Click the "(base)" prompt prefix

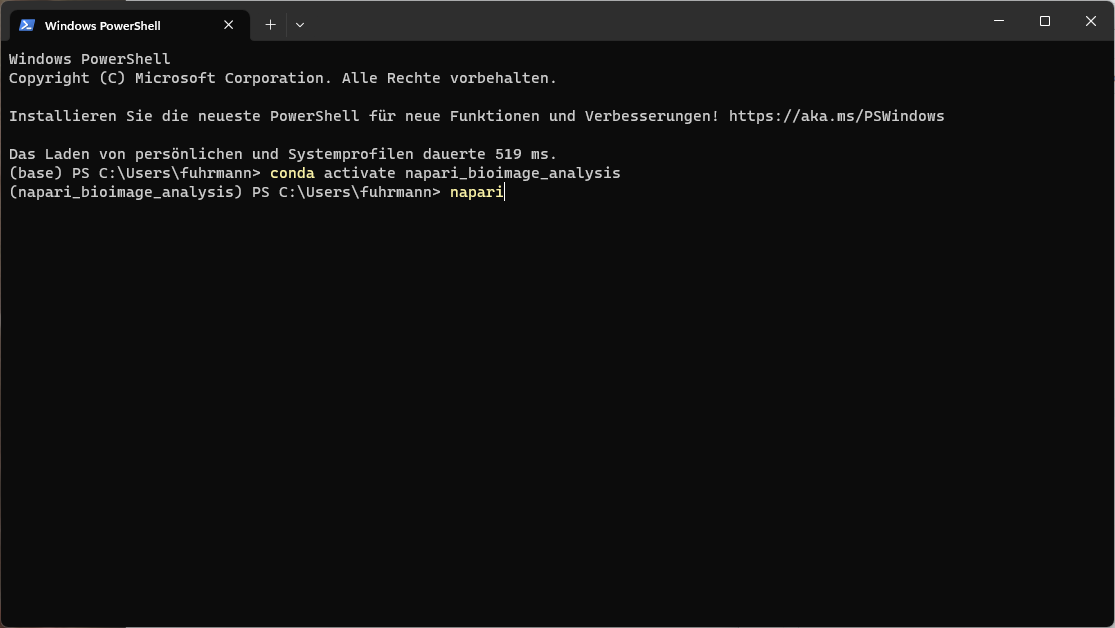tap(36, 174)
